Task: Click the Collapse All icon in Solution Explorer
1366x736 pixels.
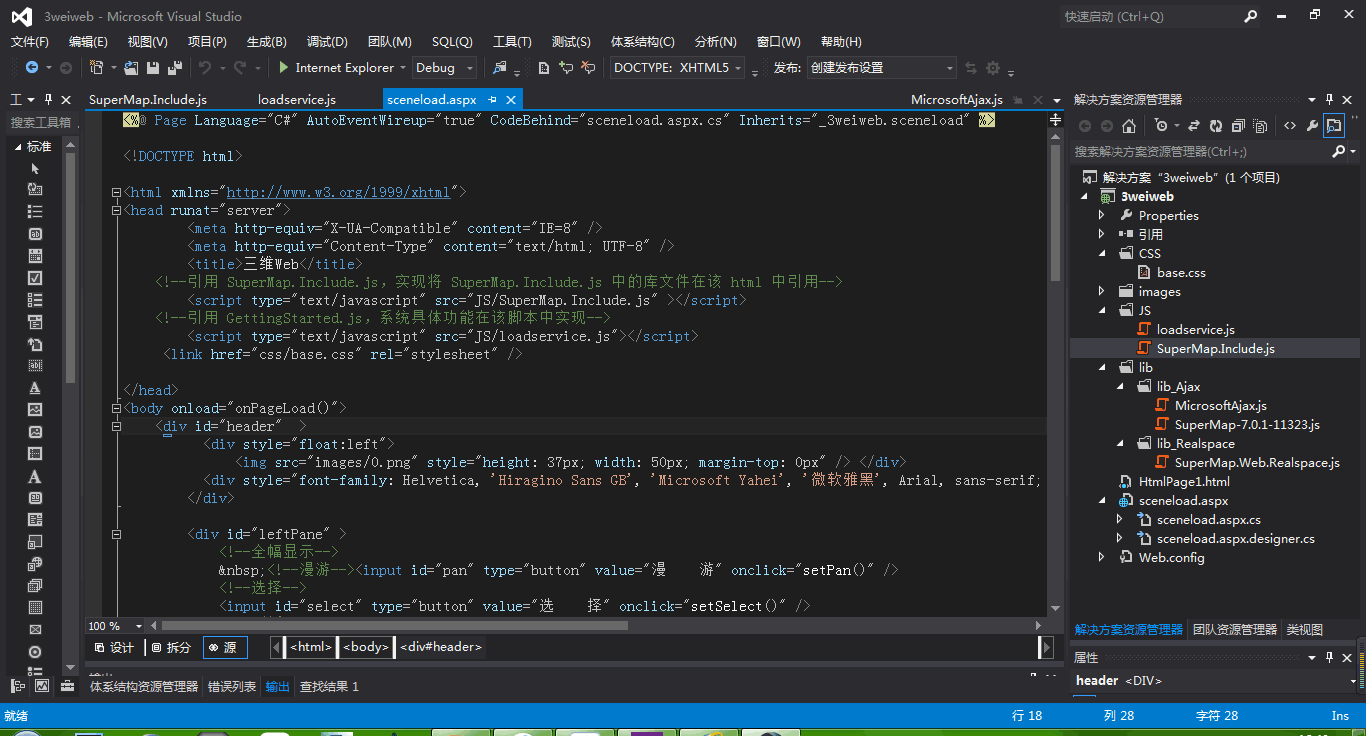Action: [1238, 126]
